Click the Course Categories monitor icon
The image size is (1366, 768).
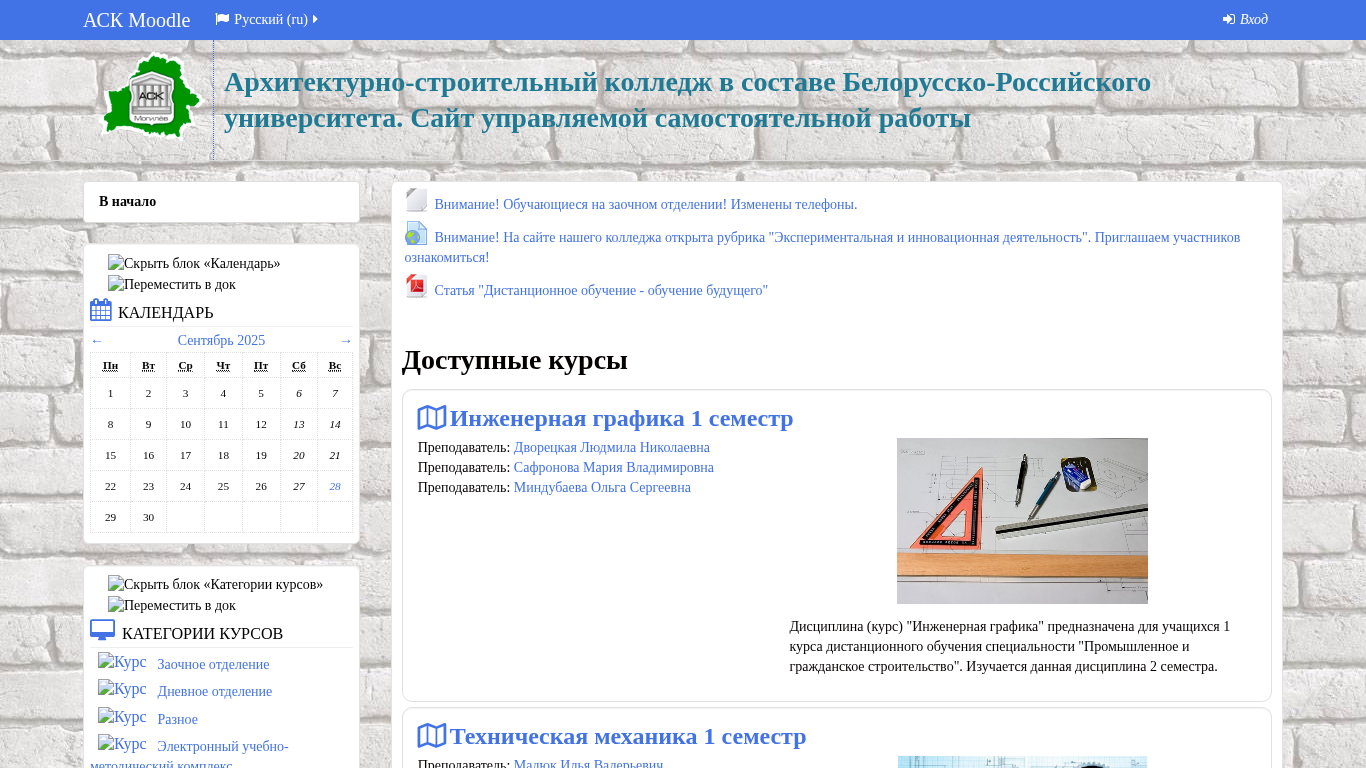[102, 630]
